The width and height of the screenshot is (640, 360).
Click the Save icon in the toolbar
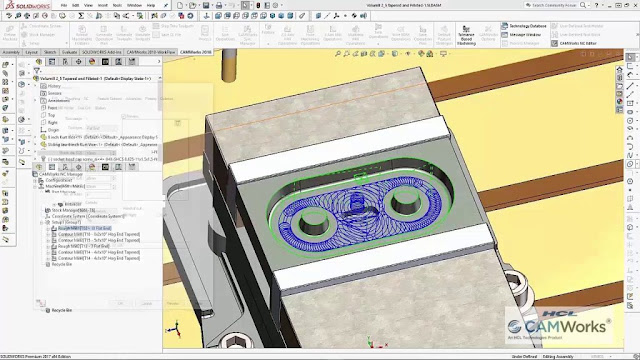pos(206,5)
